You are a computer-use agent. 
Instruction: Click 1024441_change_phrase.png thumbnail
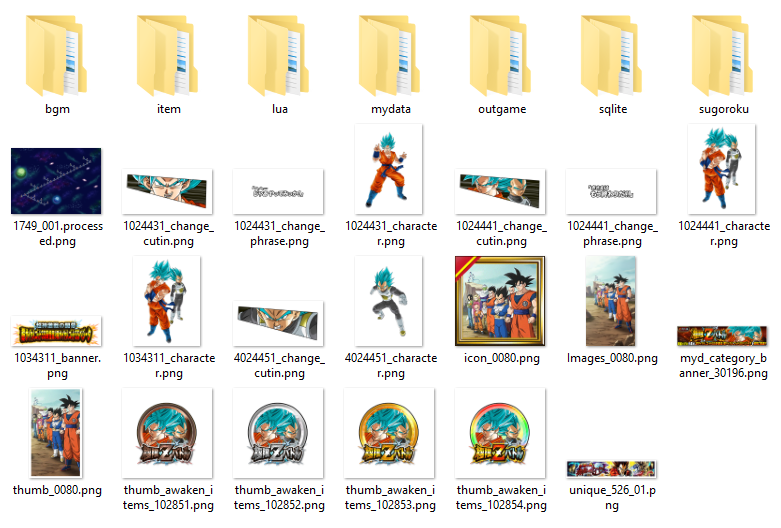[612, 191]
